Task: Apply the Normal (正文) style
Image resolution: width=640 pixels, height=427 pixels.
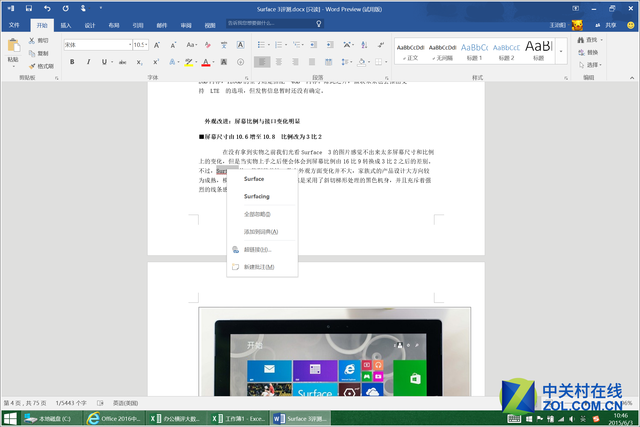Action: 411,51
